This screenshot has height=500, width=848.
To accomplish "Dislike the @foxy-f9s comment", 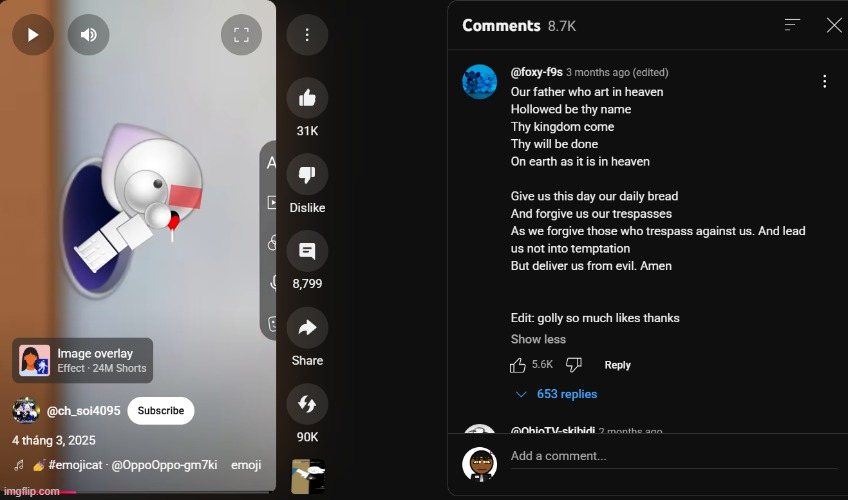I will coord(574,365).
